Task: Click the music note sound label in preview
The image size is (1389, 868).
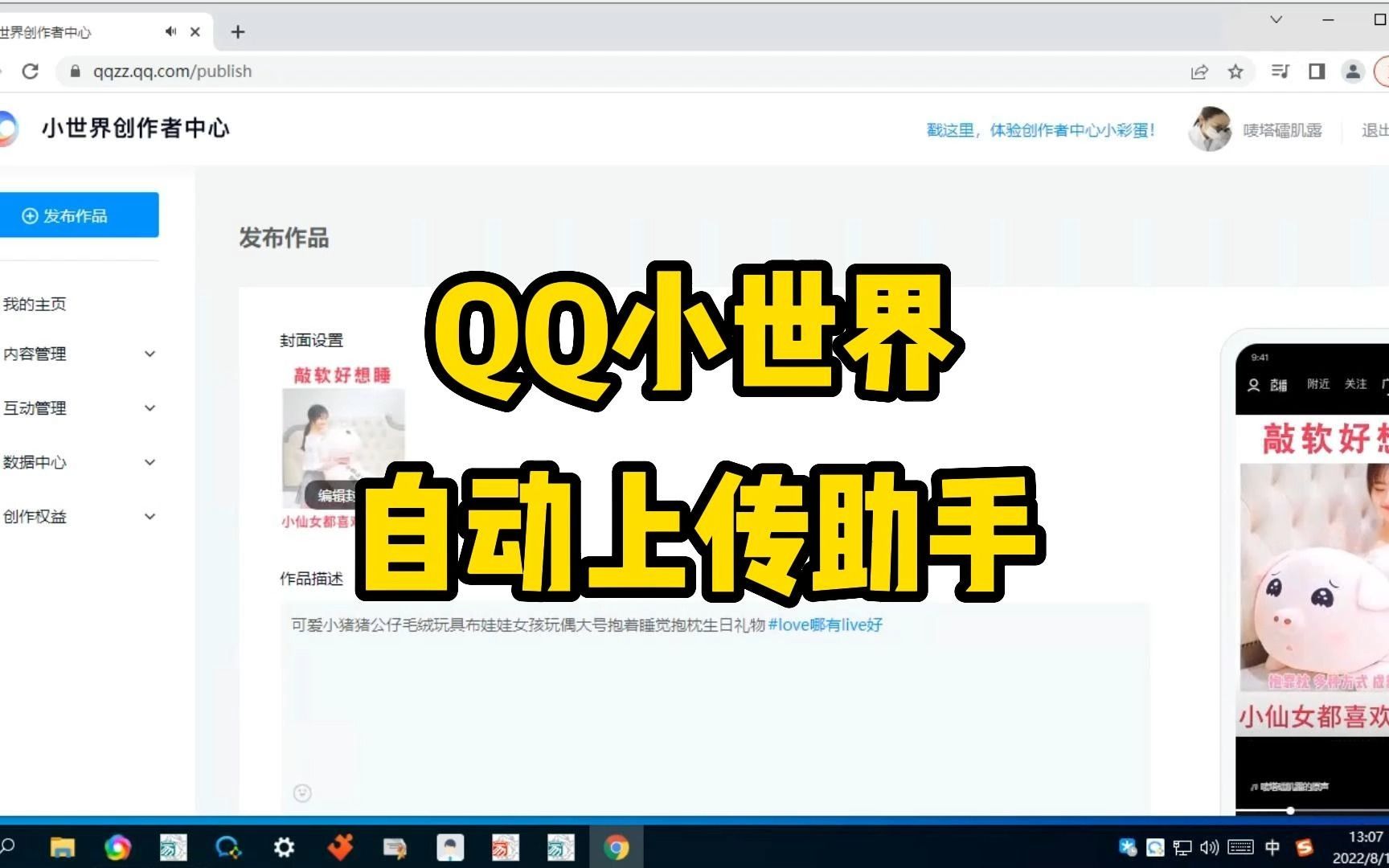Action: [x=1290, y=786]
